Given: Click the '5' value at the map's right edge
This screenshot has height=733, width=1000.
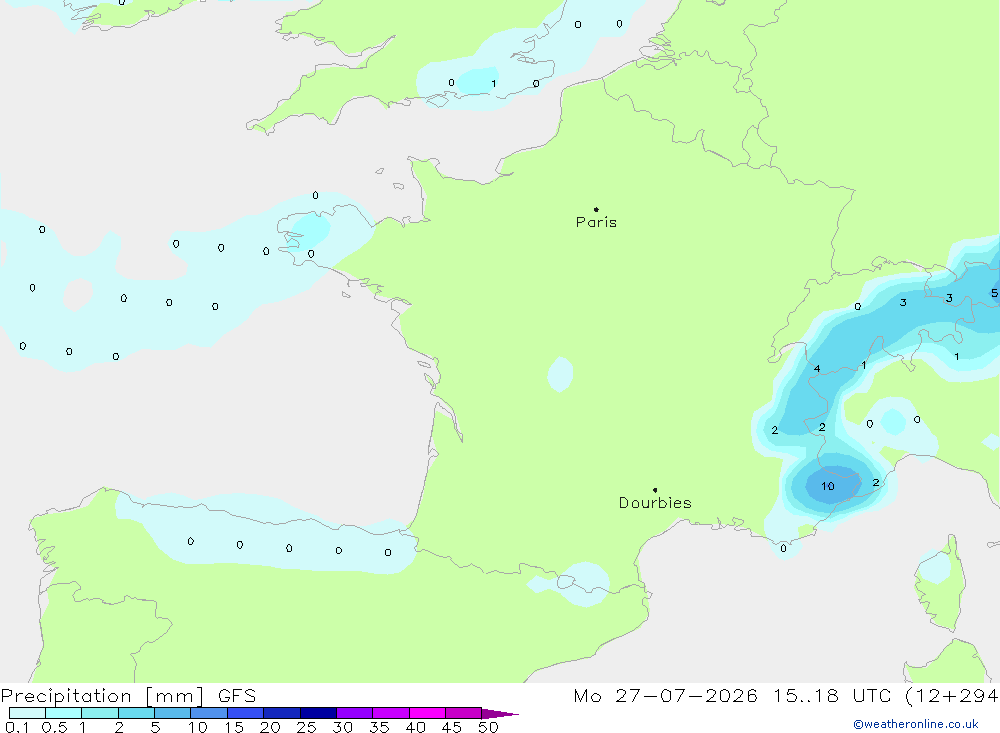Looking at the screenshot, I should tap(994, 293).
